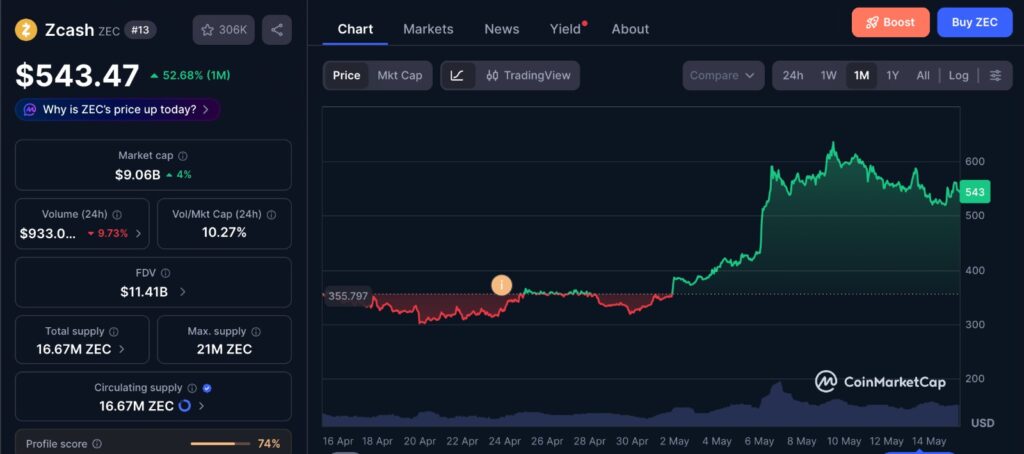This screenshot has width=1024, height=454.
Task: Set chart range to 1W
Action: point(829,75)
